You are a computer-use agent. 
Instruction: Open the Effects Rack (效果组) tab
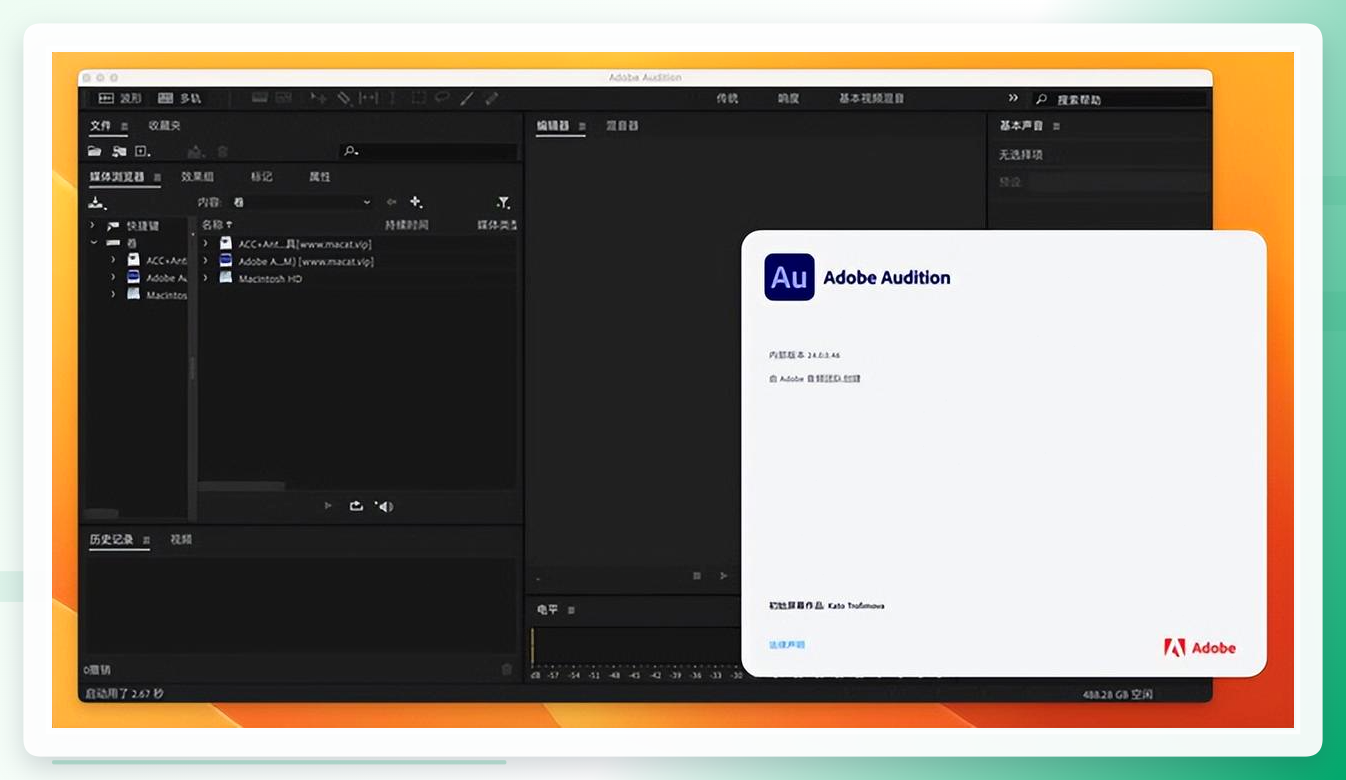197,177
